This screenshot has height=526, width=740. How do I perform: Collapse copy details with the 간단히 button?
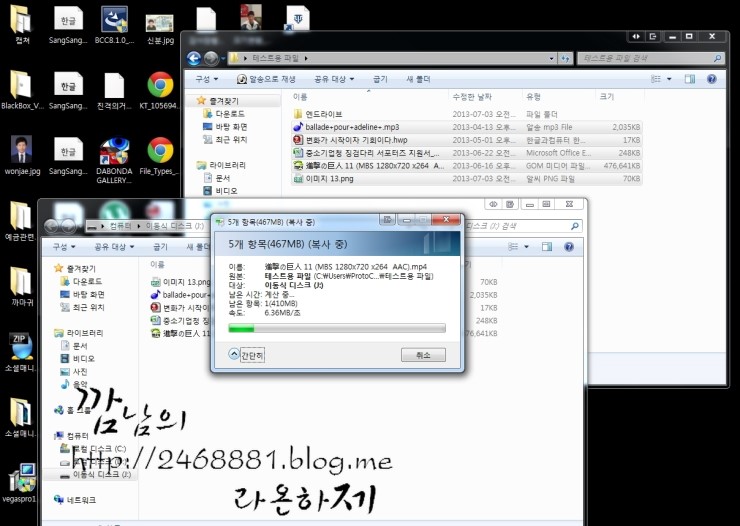pyautogui.click(x=246, y=354)
